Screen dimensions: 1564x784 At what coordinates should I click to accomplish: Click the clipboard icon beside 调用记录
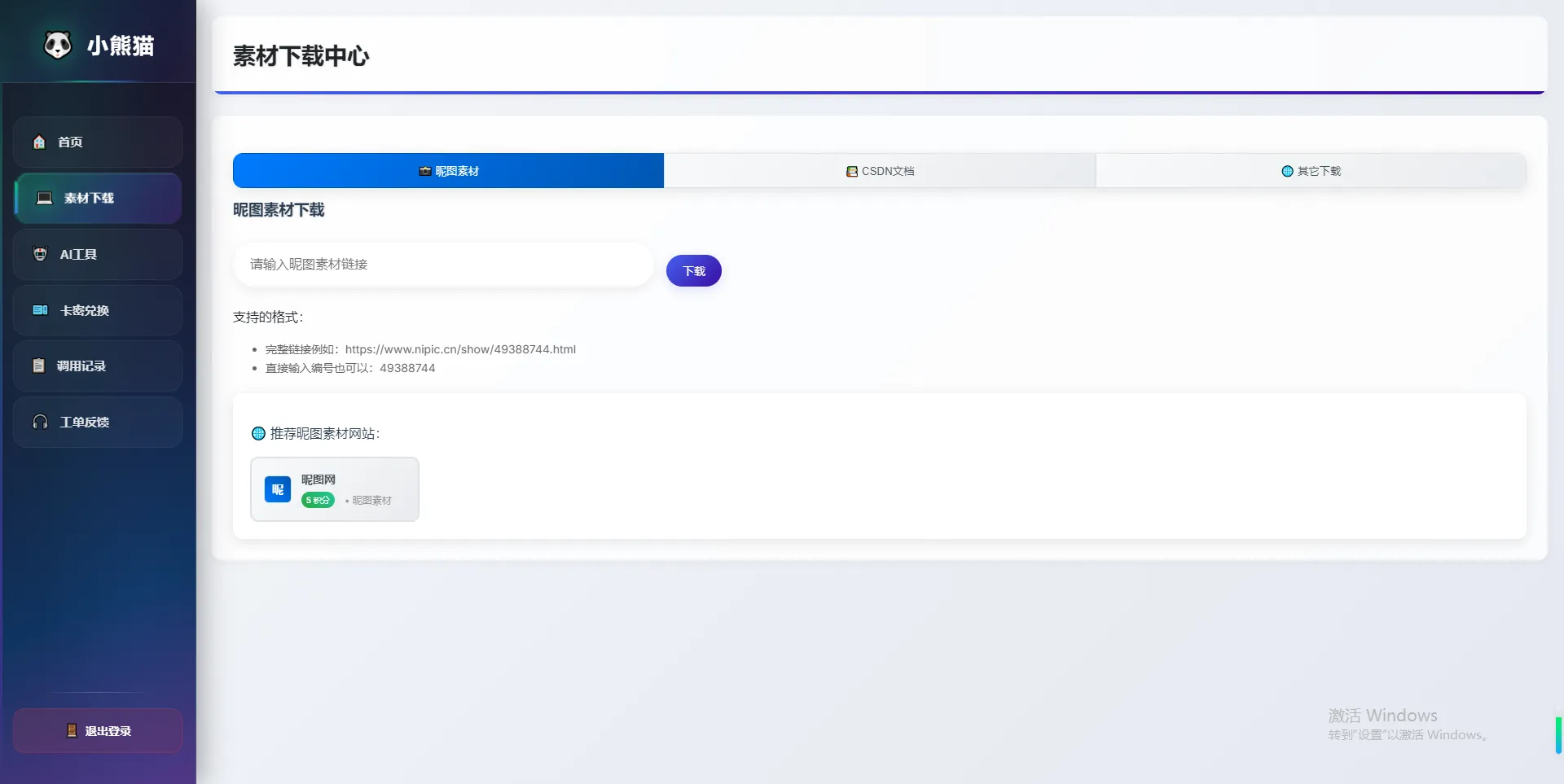pyautogui.click(x=38, y=366)
